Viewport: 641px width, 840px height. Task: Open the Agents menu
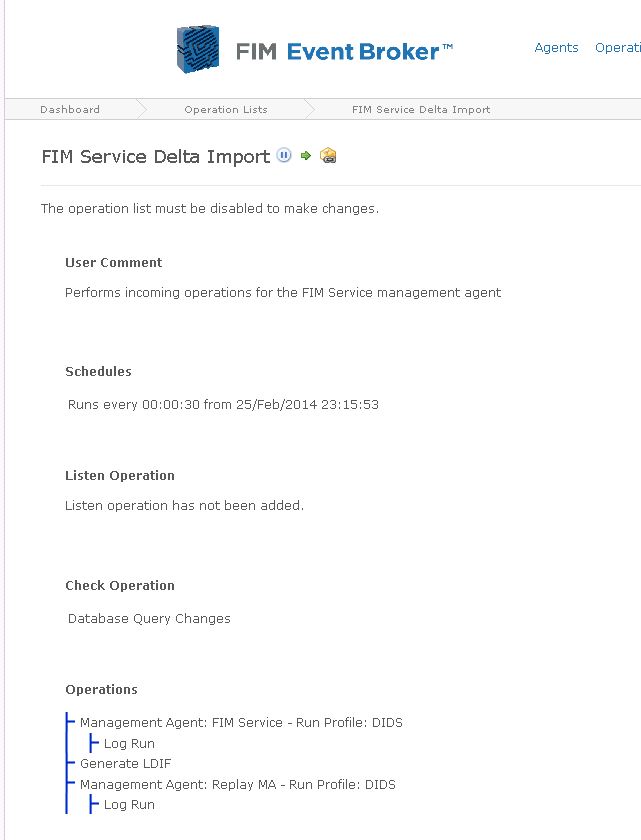[556, 48]
